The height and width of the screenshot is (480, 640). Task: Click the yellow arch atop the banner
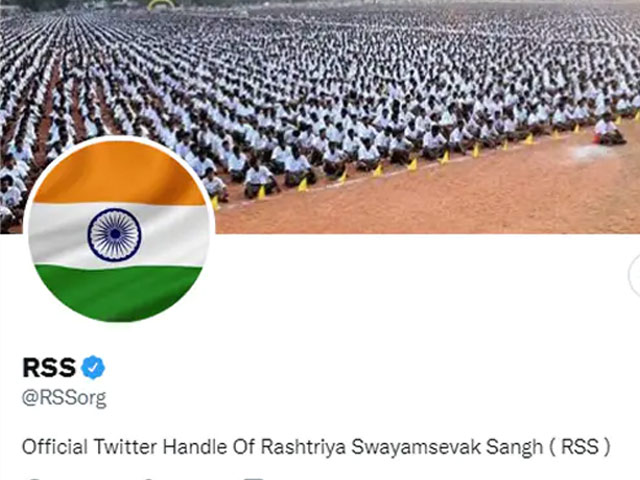(x=161, y=4)
